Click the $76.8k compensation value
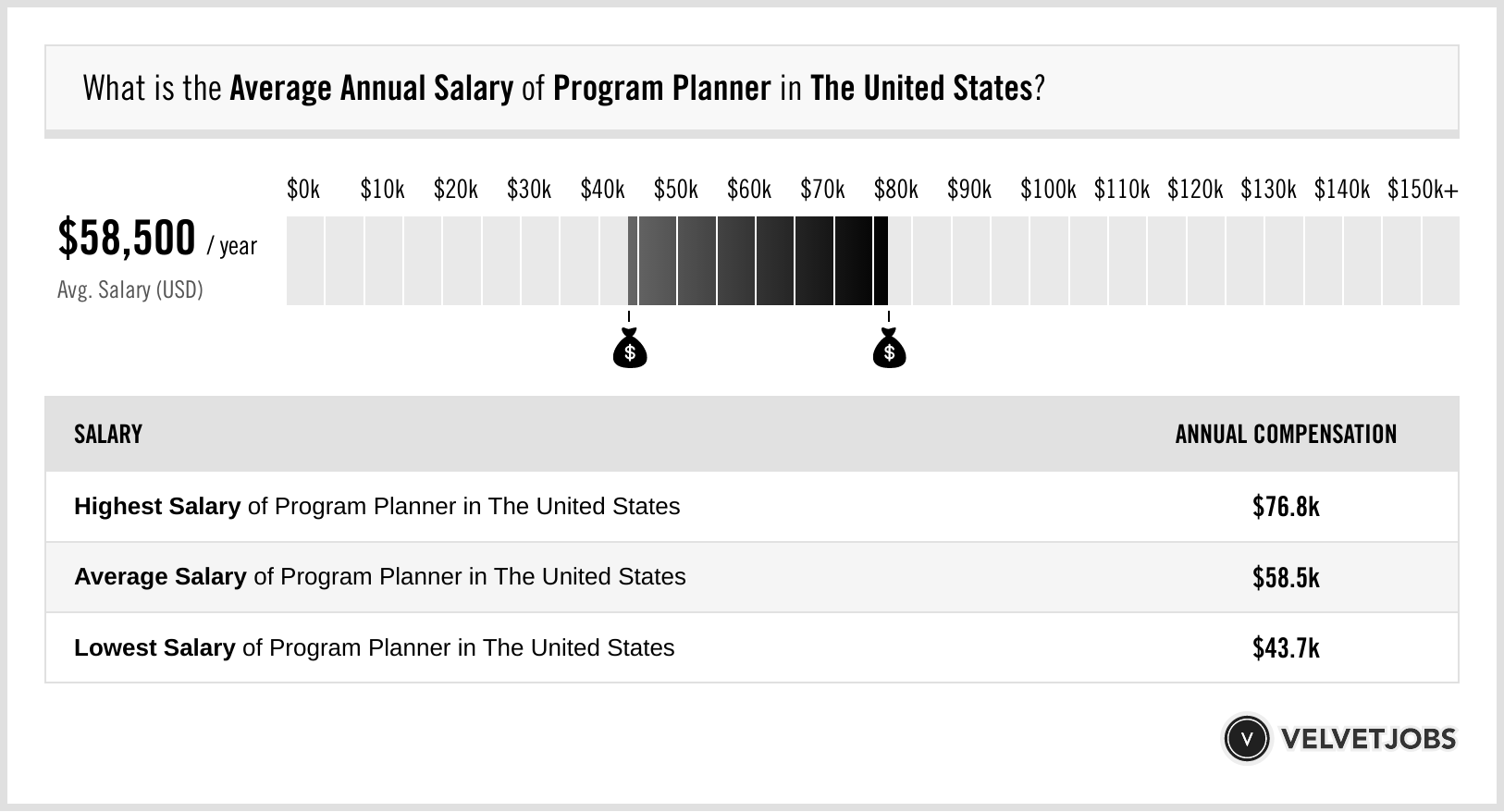Image resolution: width=1504 pixels, height=812 pixels. tap(1286, 507)
